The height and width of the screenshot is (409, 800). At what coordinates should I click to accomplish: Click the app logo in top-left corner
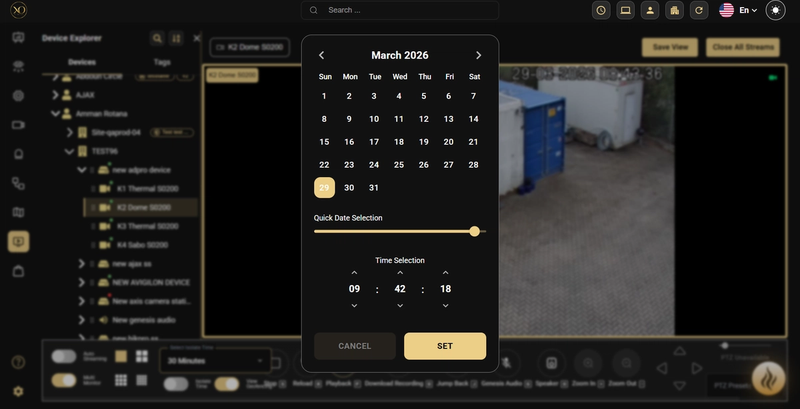(18, 10)
